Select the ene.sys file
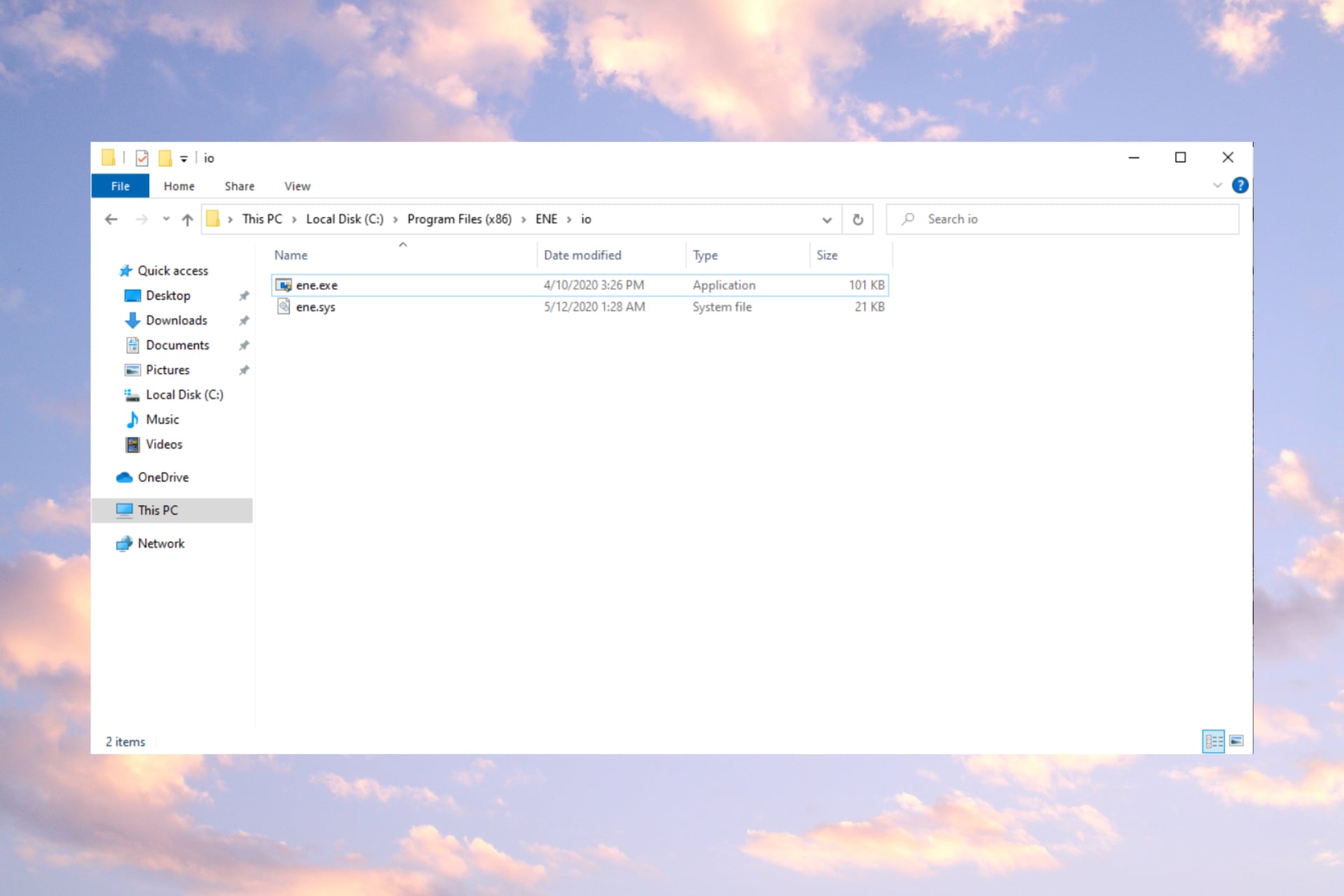 coord(316,307)
